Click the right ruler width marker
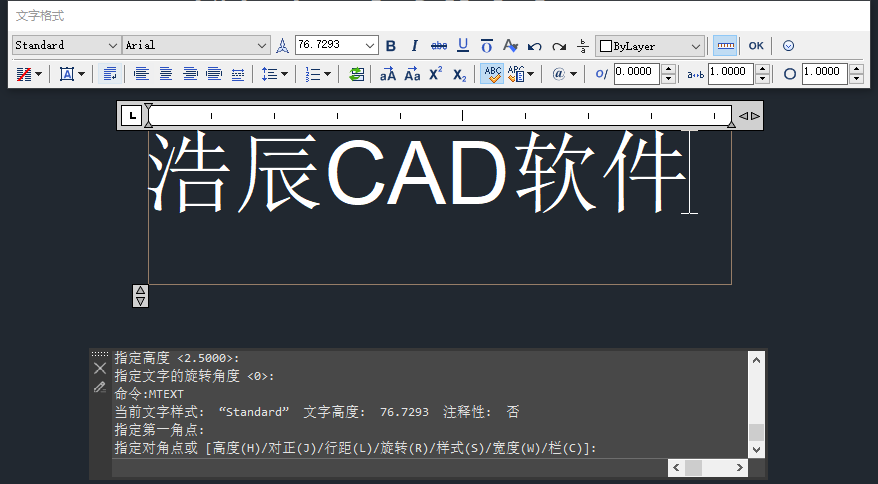 [731, 124]
